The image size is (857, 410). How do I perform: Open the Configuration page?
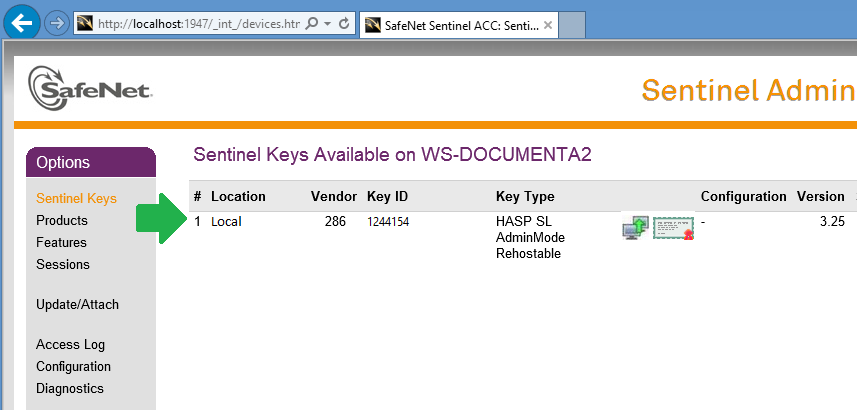pyautogui.click(x=73, y=366)
